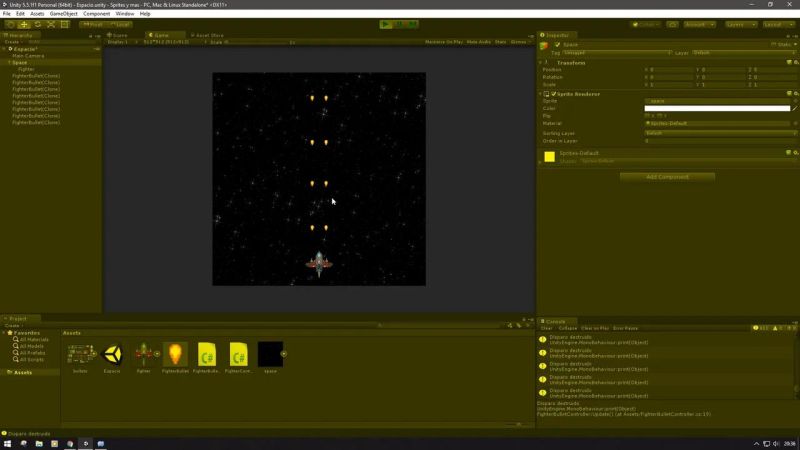Toggle Stats in Game view
Viewport: 800px width, 450px height.
501,42
